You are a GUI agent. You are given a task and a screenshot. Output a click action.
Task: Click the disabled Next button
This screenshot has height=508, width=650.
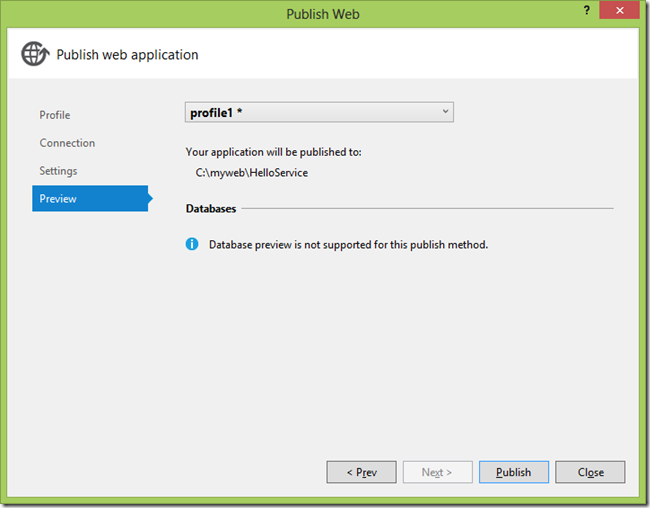click(x=437, y=472)
